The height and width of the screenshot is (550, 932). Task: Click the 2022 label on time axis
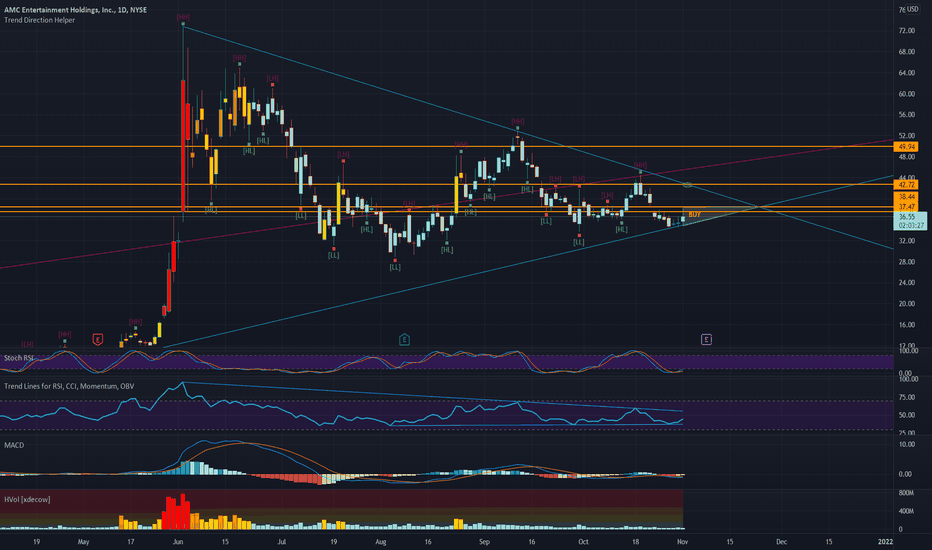point(885,542)
